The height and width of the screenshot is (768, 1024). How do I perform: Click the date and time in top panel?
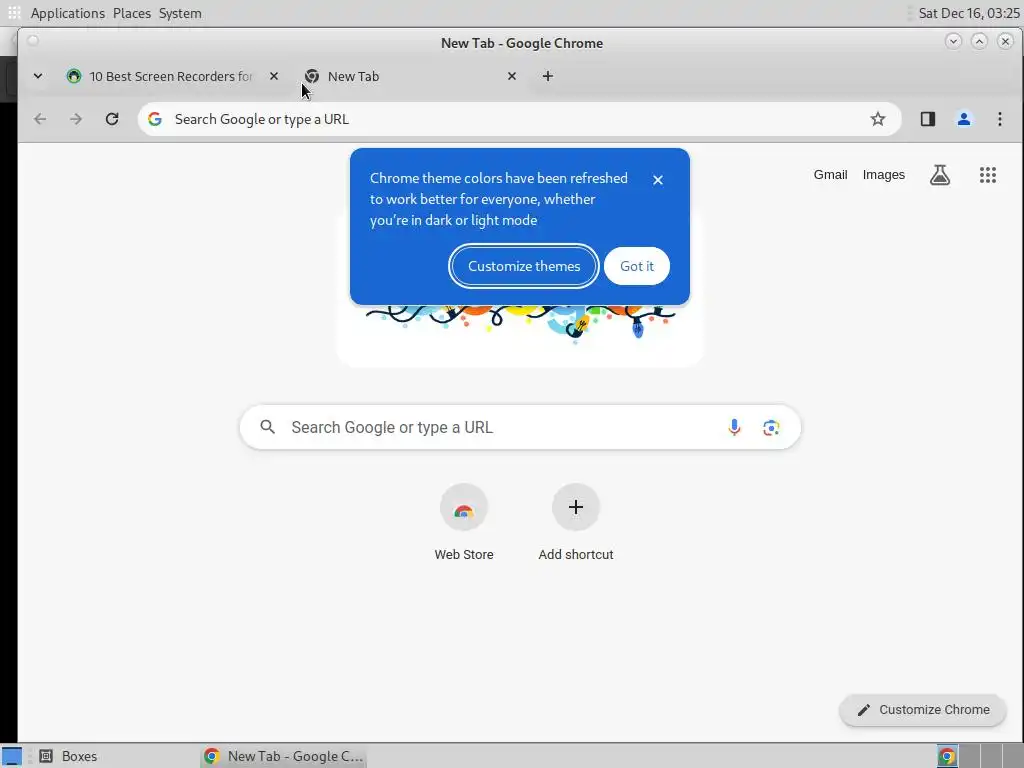(x=968, y=13)
